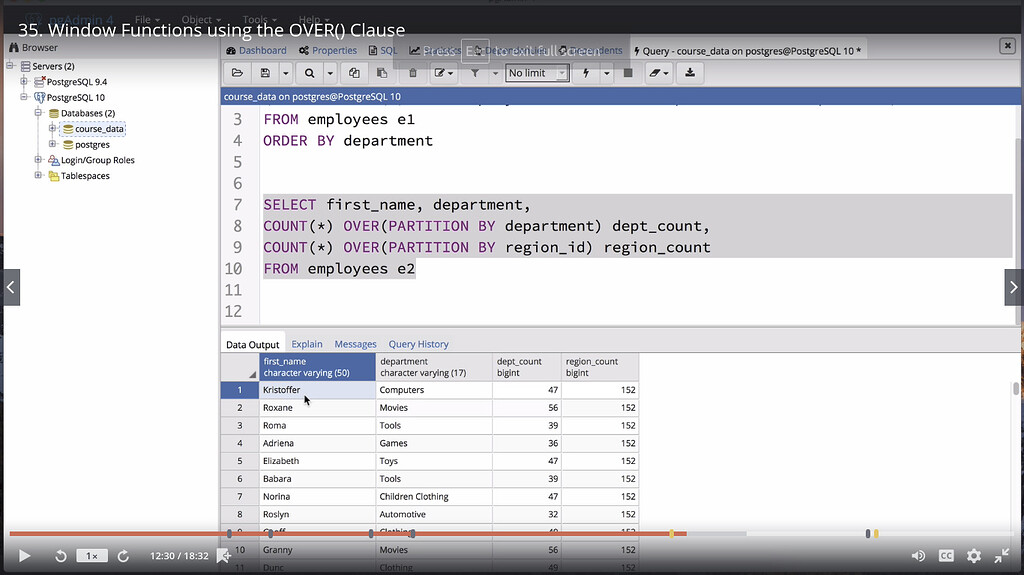Open the filter options dropdown arrow
Viewport: 1024px width, 575px height.
[x=495, y=73]
